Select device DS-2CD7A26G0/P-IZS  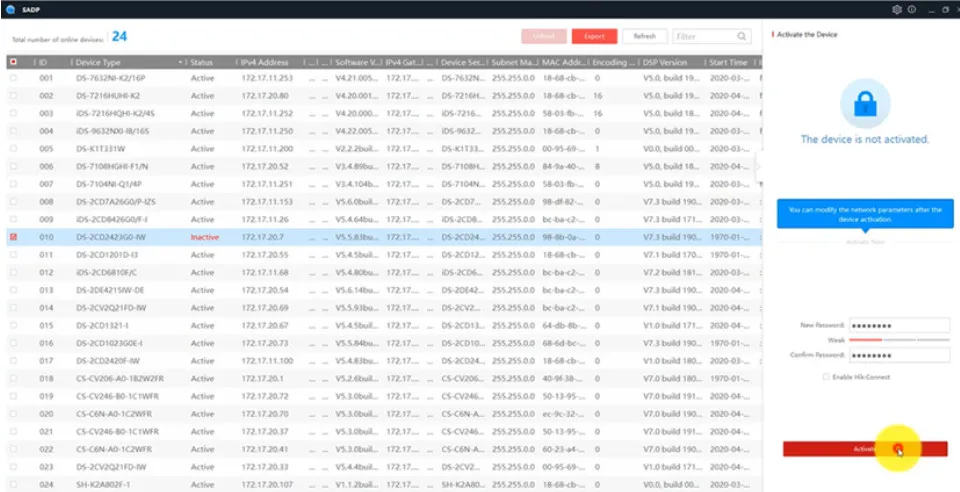coord(116,201)
